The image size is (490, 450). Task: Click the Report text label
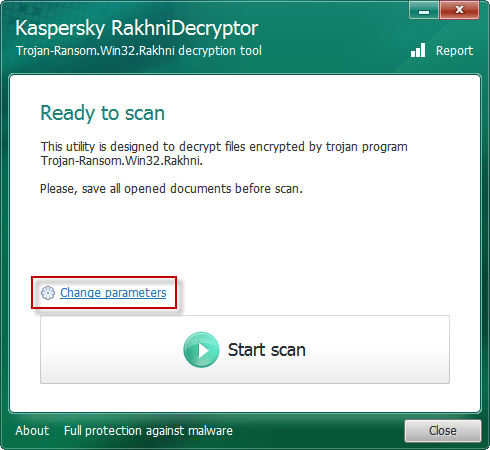point(454,51)
